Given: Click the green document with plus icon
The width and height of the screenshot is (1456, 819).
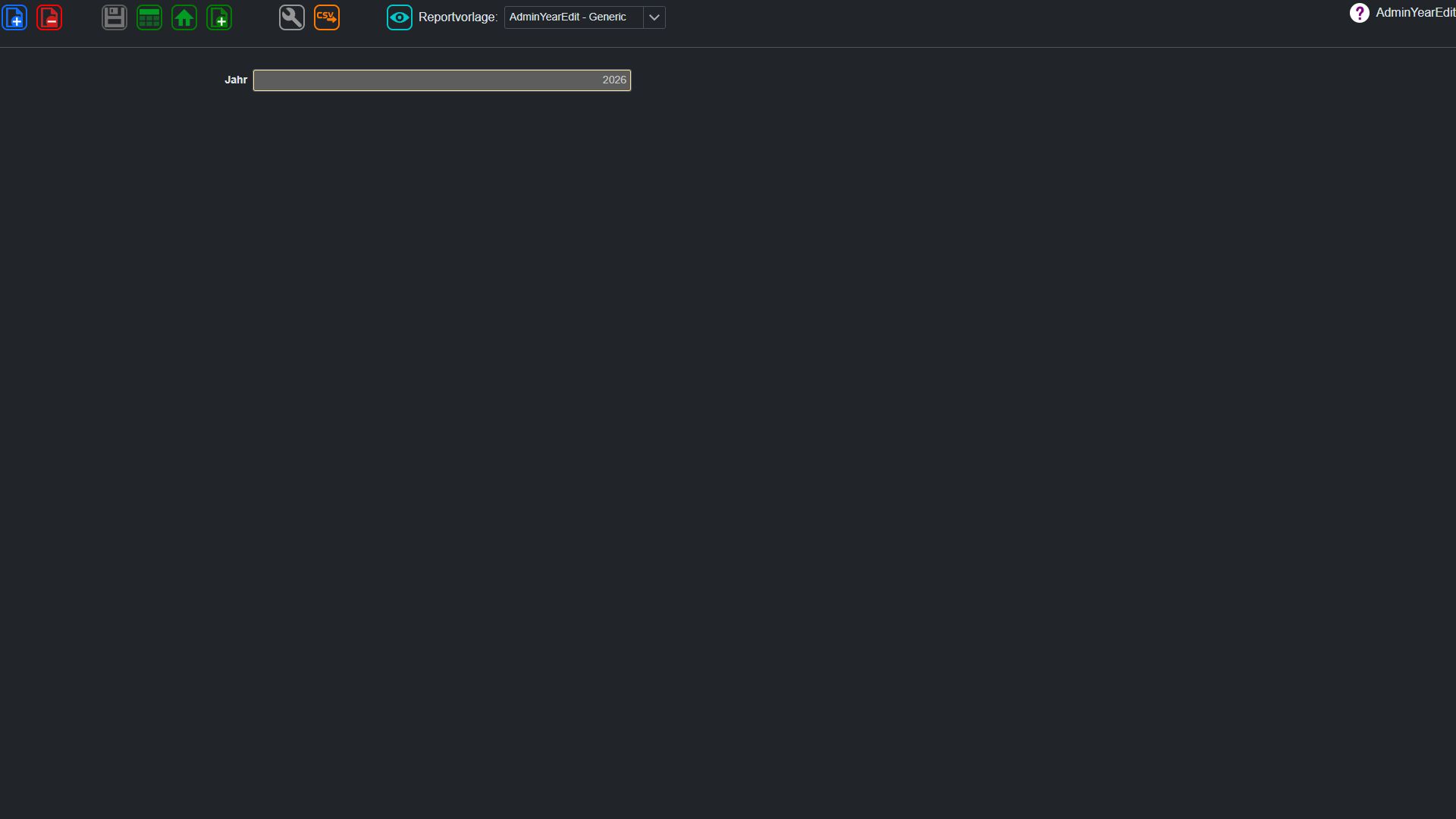Looking at the screenshot, I should (219, 17).
